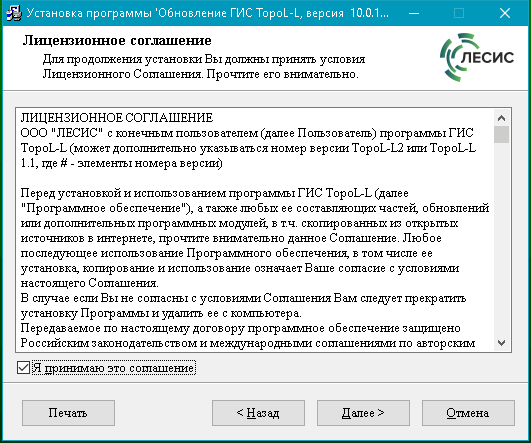Click the 'Перед установкой' paragraph in the license

coord(255,238)
